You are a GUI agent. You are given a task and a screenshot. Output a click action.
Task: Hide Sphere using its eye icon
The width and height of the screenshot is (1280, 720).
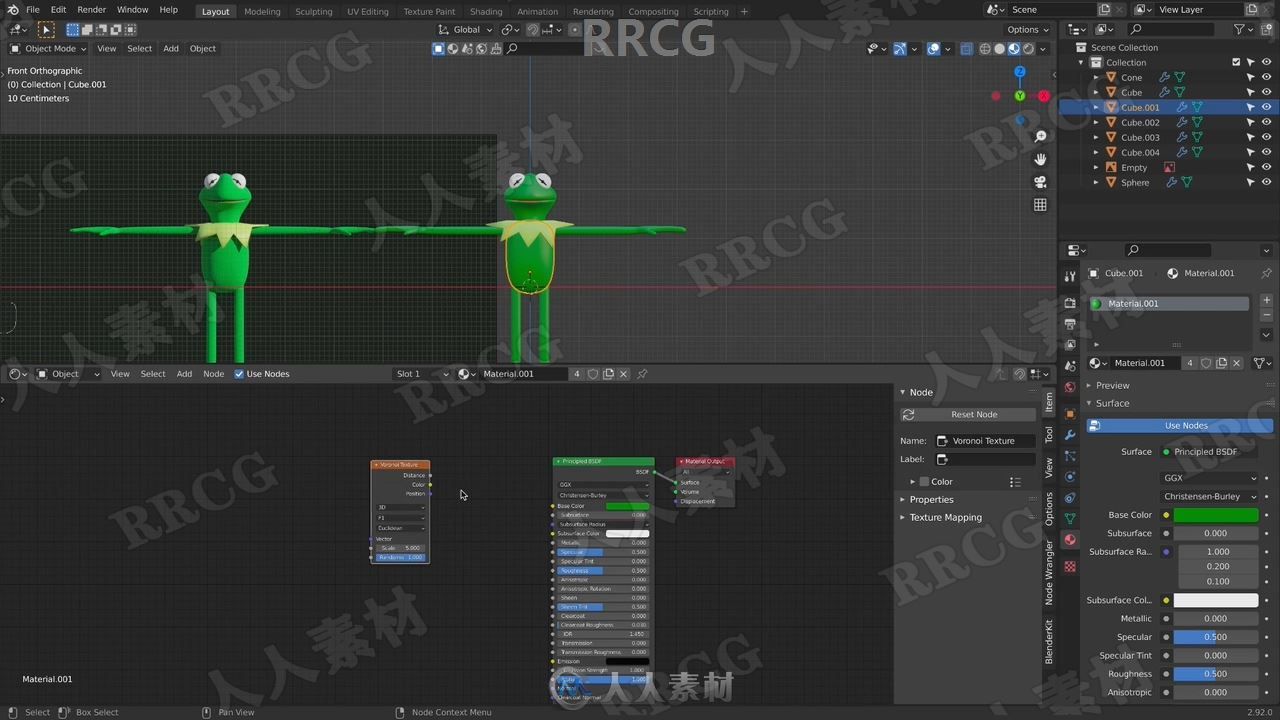[1266, 182]
